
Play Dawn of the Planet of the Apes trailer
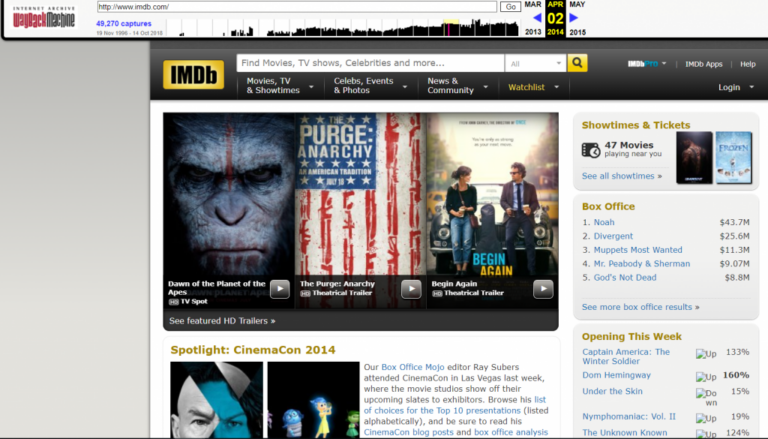(x=280, y=289)
